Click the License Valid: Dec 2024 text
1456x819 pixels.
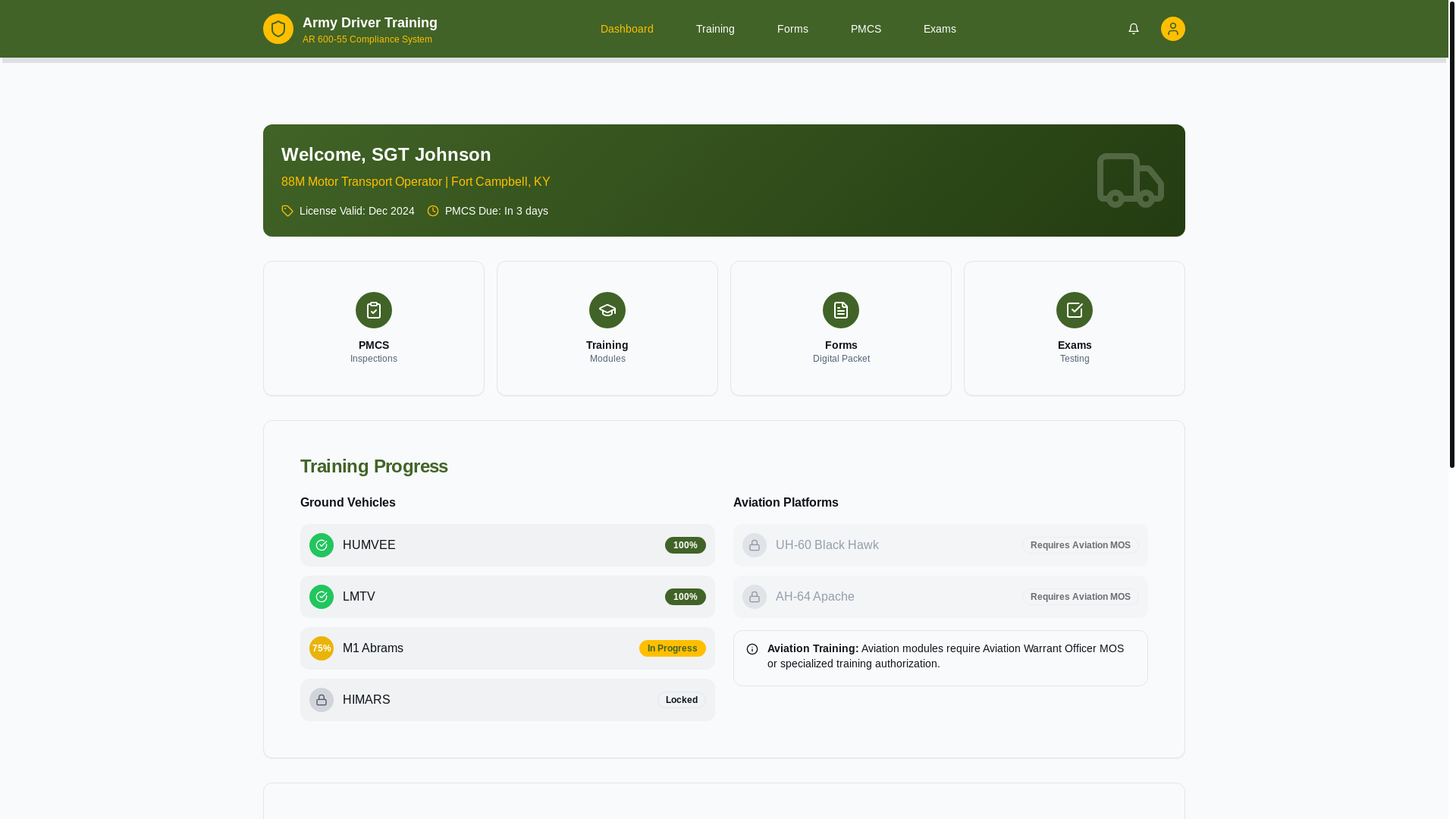(x=357, y=211)
